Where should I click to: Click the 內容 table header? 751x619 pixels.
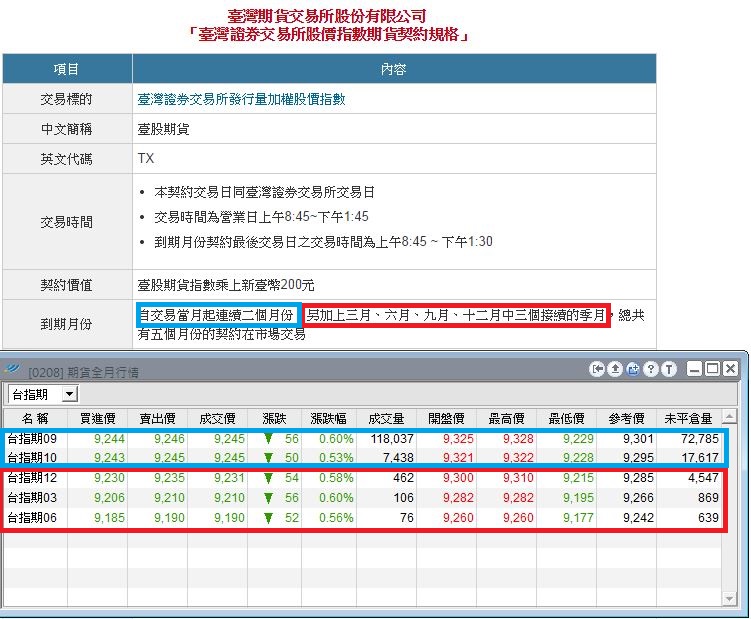click(394, 69)
